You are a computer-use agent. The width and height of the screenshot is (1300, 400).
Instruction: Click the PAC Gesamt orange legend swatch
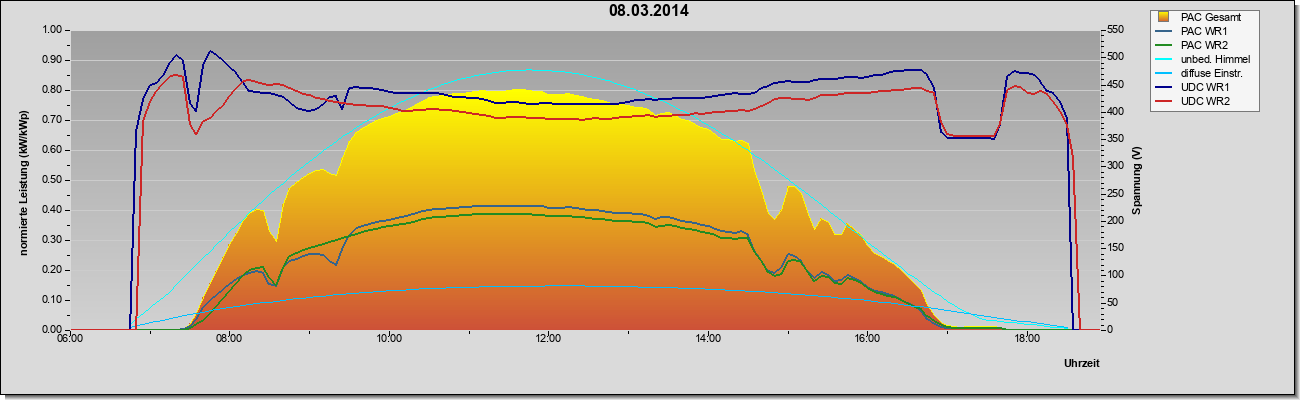click(x=1164, y=17)
